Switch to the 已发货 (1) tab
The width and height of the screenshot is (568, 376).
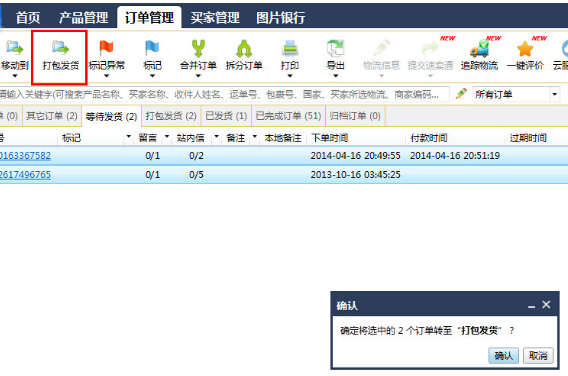(x=226, y=116)
